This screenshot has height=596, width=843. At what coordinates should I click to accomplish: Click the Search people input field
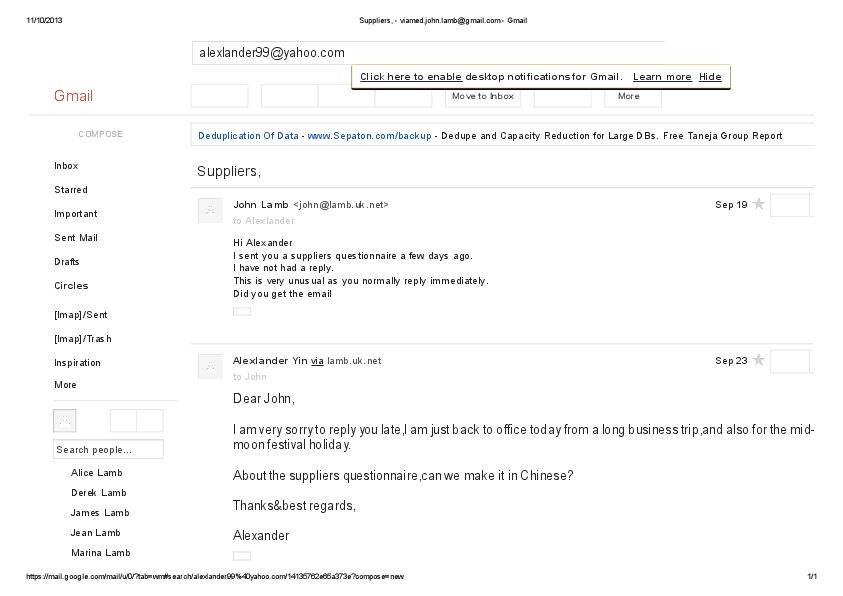tap(108, 450)
